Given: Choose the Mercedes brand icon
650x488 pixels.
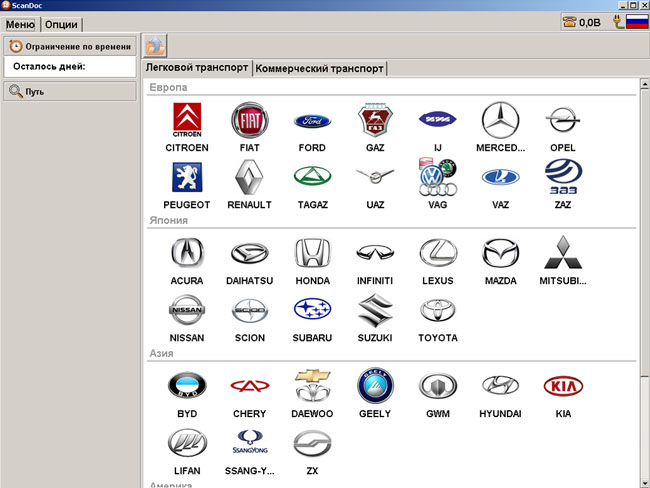Looking at the screenshot, I should (500, 121).
